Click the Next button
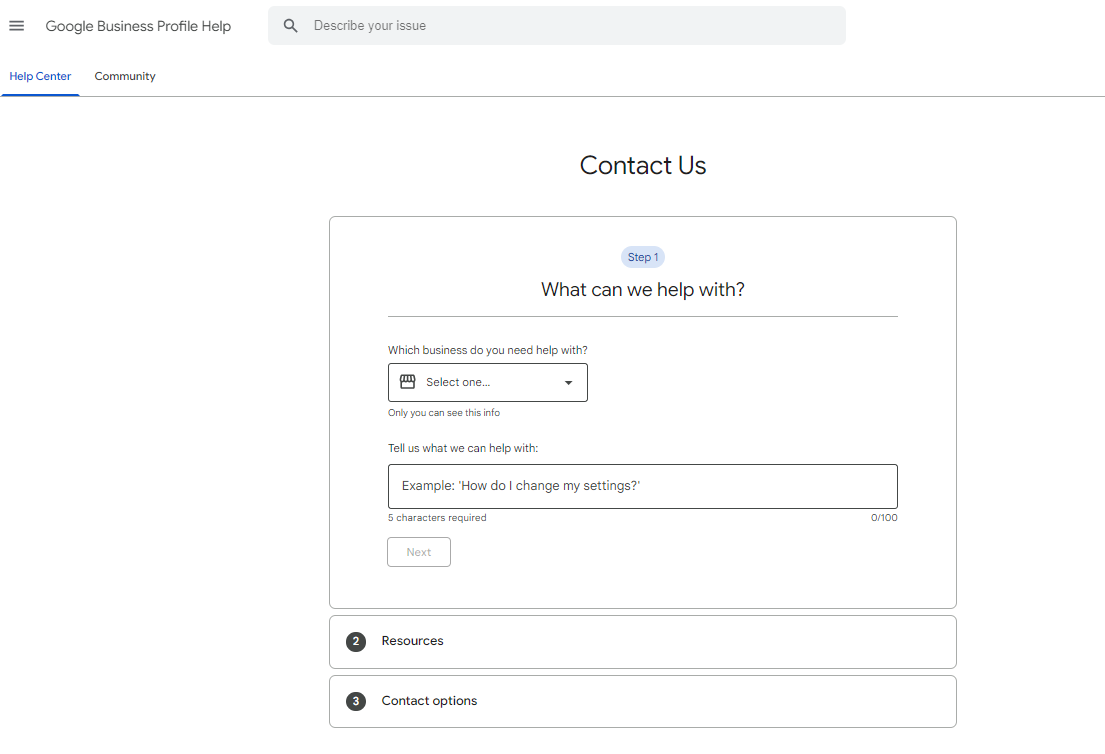The width and height of the screenshot is (1105, 754). click(x=418, y=551)
